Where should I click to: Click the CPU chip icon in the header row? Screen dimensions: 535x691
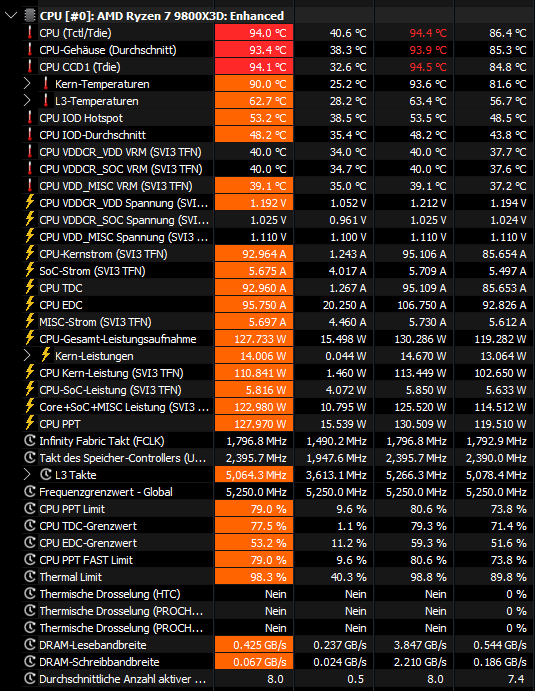30,16
